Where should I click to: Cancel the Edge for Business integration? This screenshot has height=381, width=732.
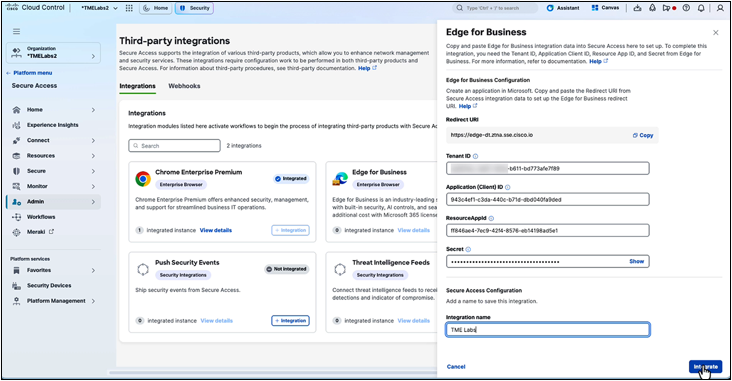coord(456,367)
